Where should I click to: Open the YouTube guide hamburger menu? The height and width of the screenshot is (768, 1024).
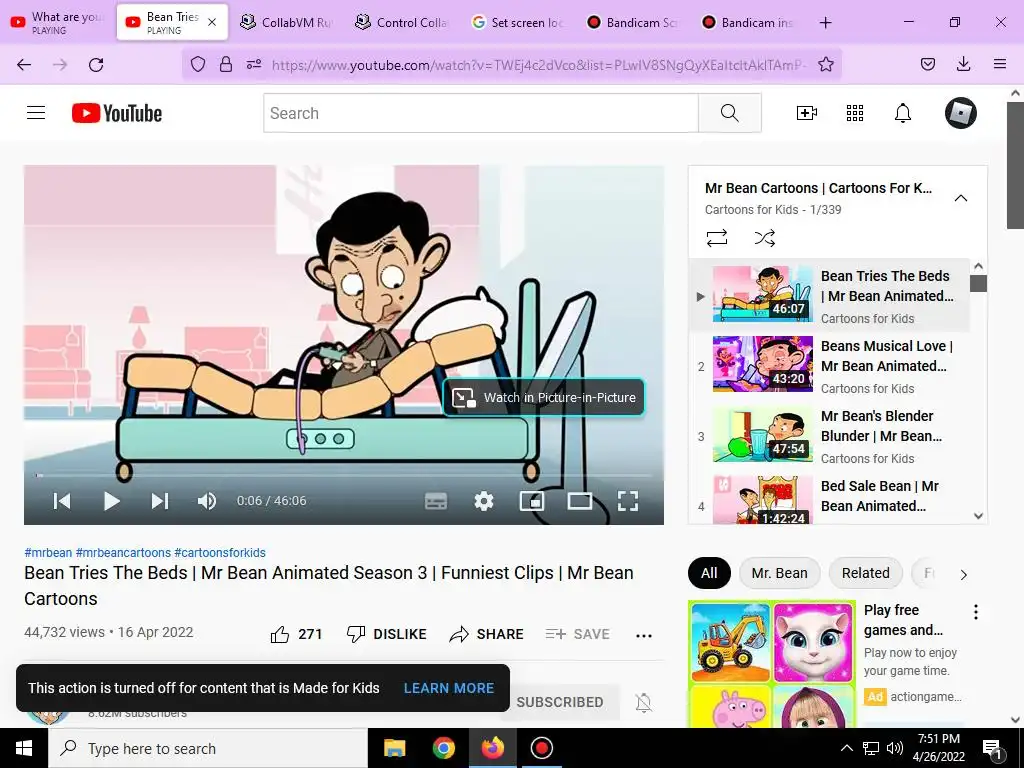(36, 113)
